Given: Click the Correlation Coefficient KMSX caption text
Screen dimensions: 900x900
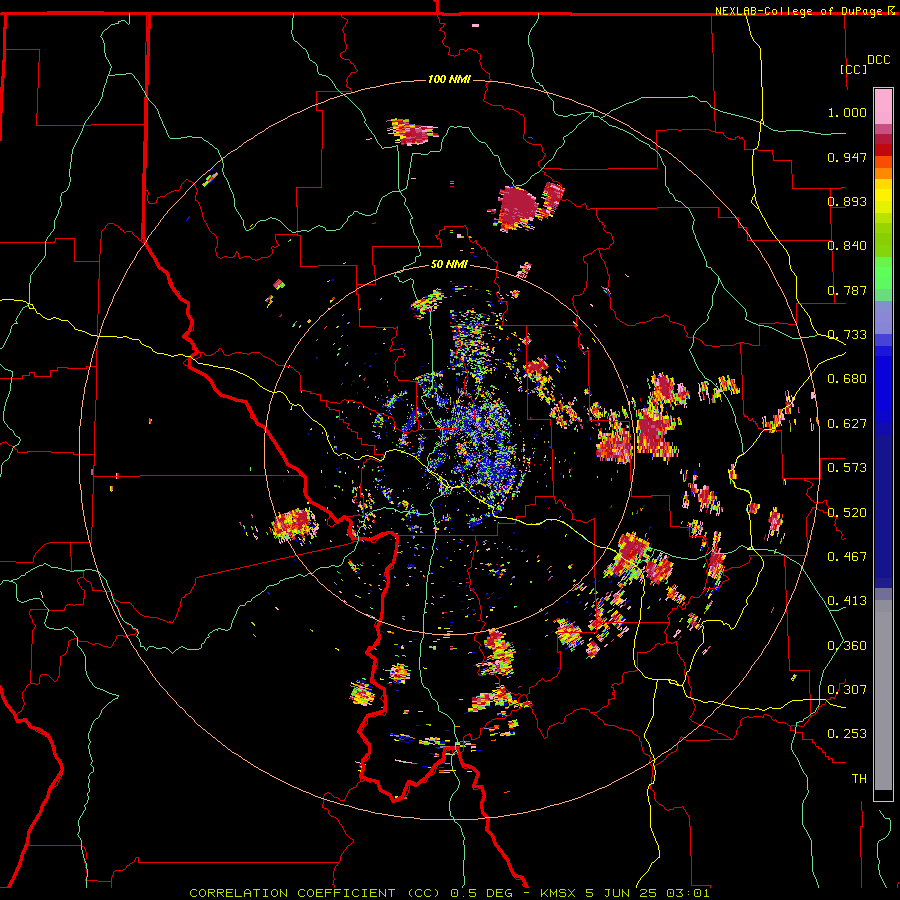Looking at the screenshot, I should point(449,893).
